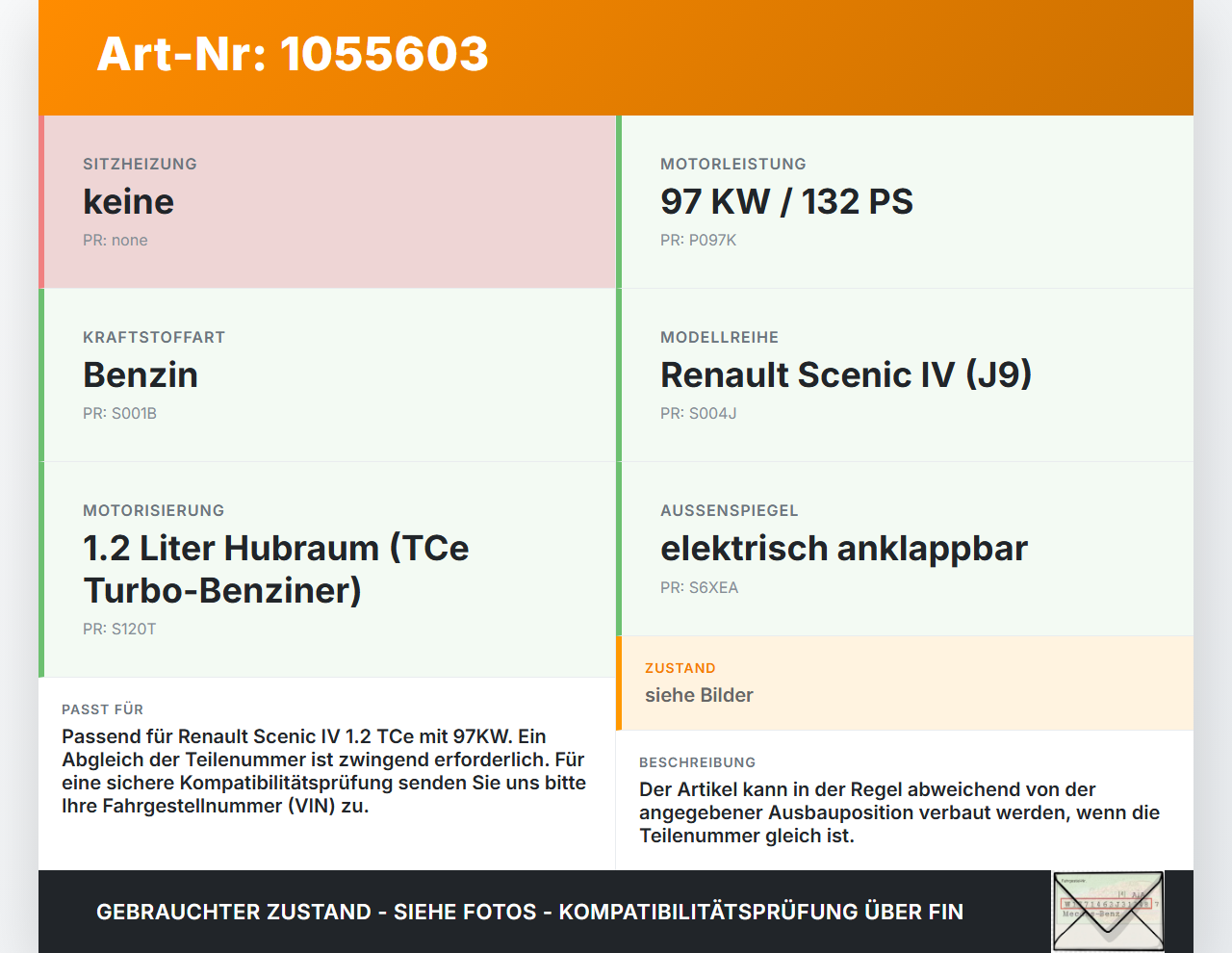Image resolution: width=1232 pixels, height=953 pixels.
Task: Click the 'Der Artikel kann in der Regel' paragraph
Action: [x=900, y=812]
